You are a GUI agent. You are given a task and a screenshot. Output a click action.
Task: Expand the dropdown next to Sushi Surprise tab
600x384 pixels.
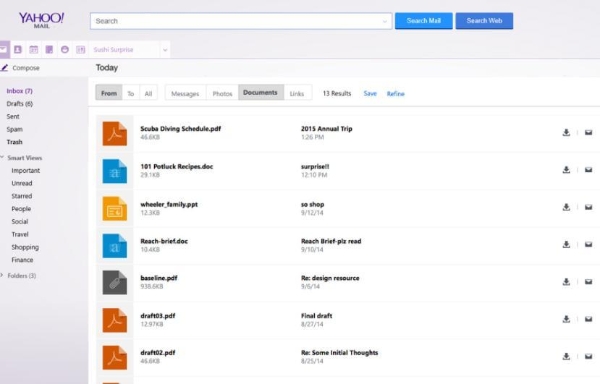165,50
